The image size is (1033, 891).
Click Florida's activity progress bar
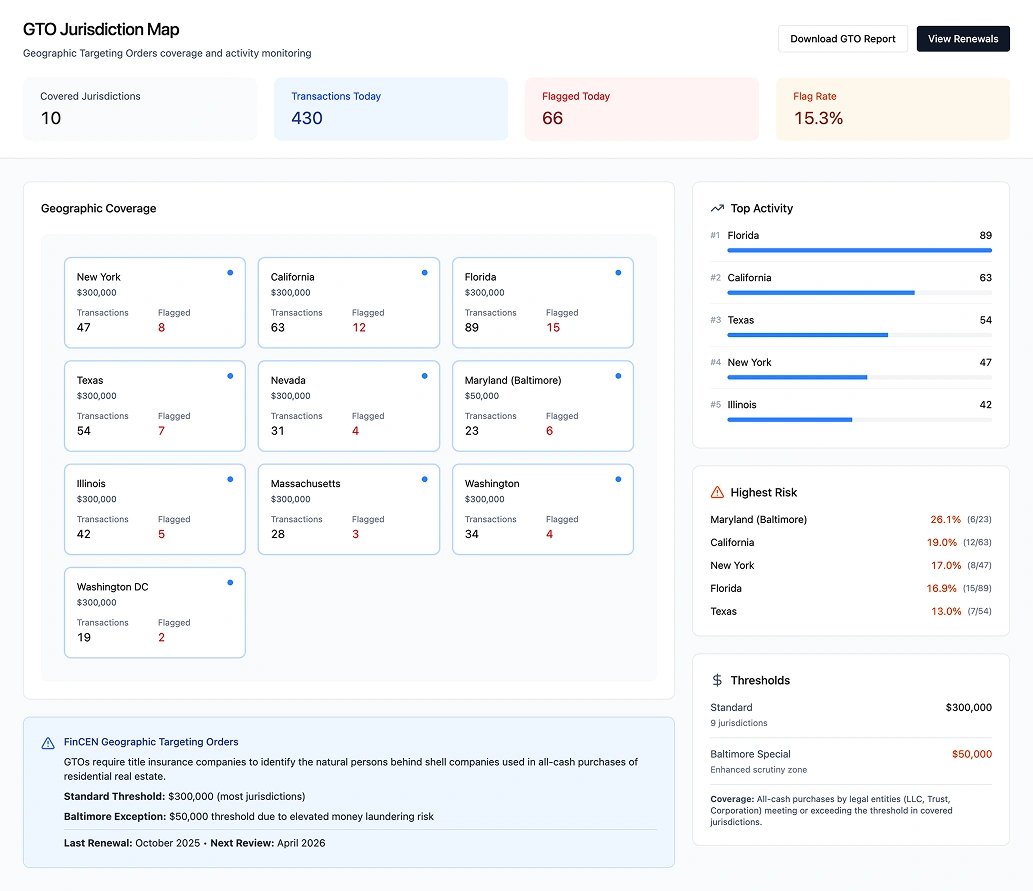click(859, 250)
